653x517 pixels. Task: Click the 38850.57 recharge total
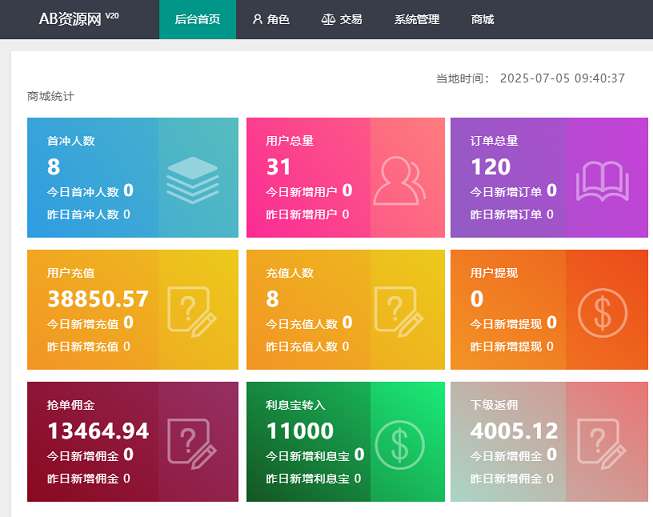[x=98, y=299]
